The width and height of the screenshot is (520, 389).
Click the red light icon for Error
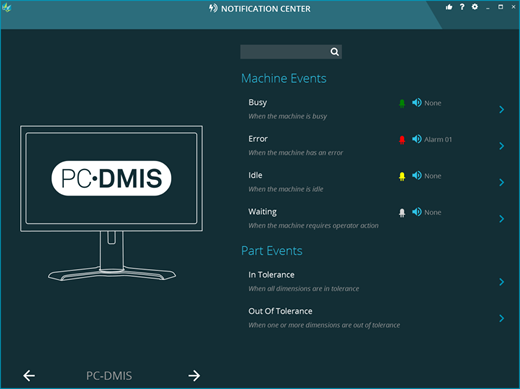click(402, 140)
